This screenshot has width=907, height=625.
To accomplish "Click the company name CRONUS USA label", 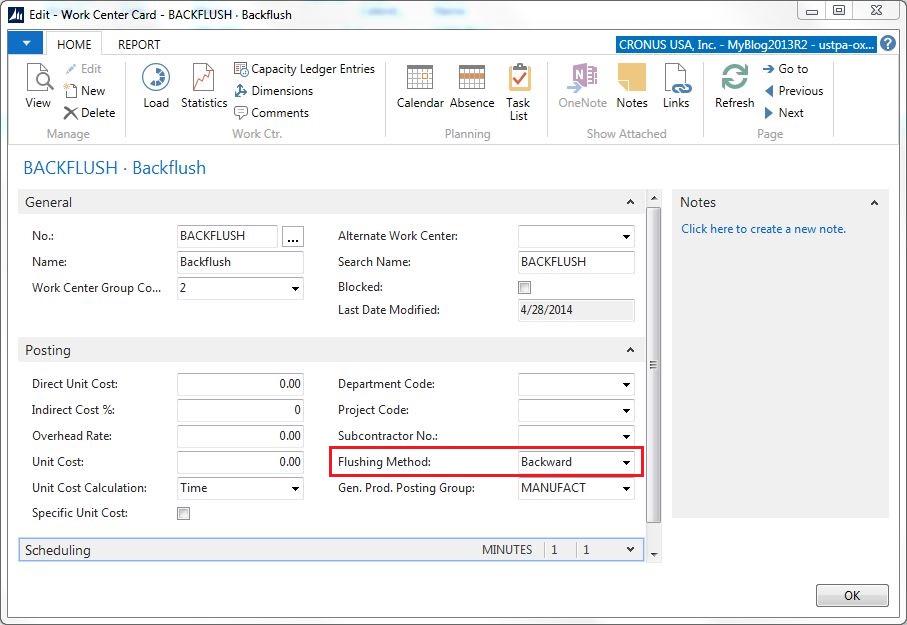I will pyautogui.click(x=746, y=45).
